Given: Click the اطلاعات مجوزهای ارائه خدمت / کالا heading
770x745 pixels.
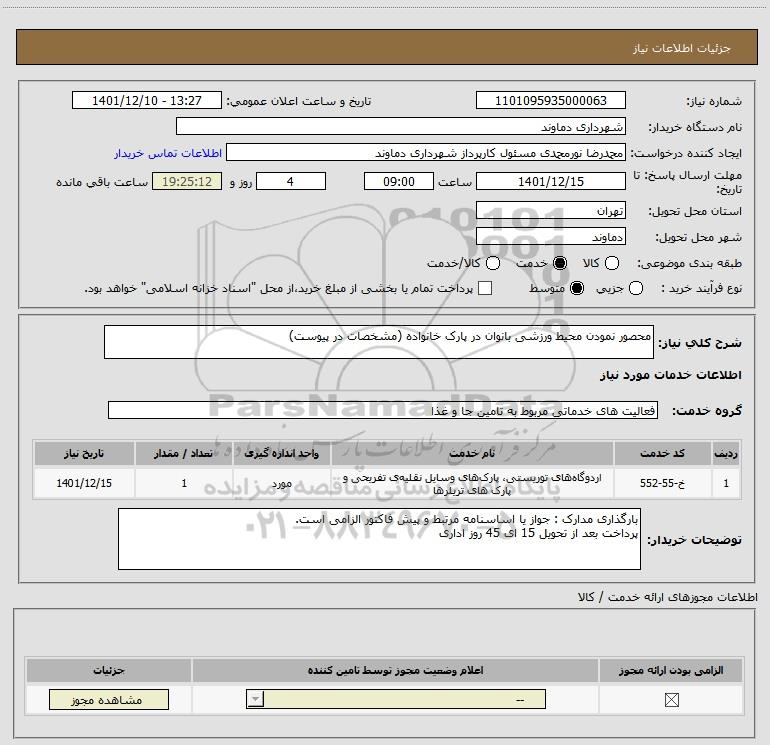Looking at the screenshot, I should coord(667,597).
